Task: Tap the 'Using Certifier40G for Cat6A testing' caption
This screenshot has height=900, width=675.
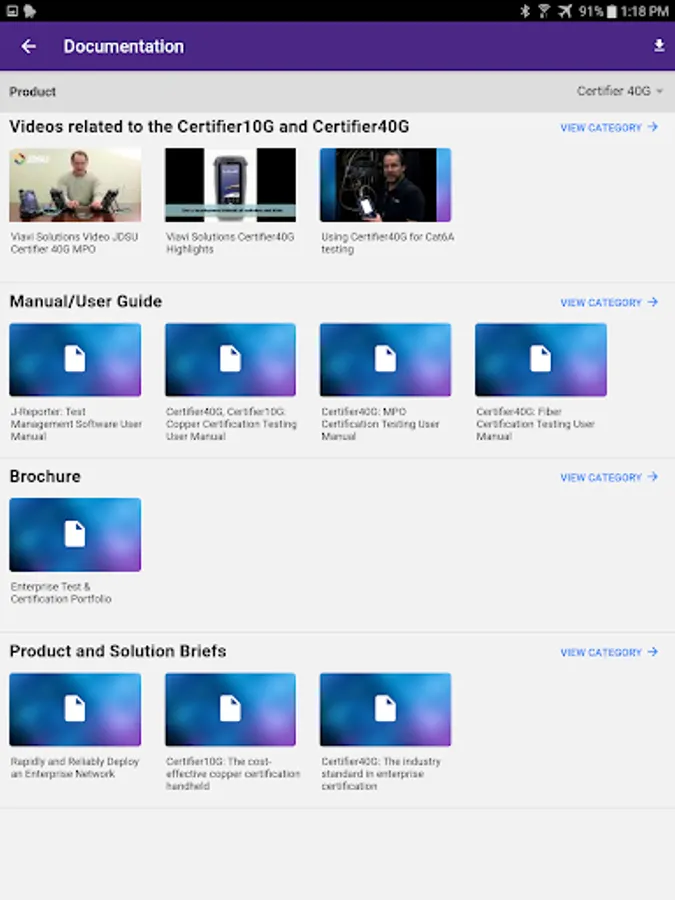Action: [387, 243]
